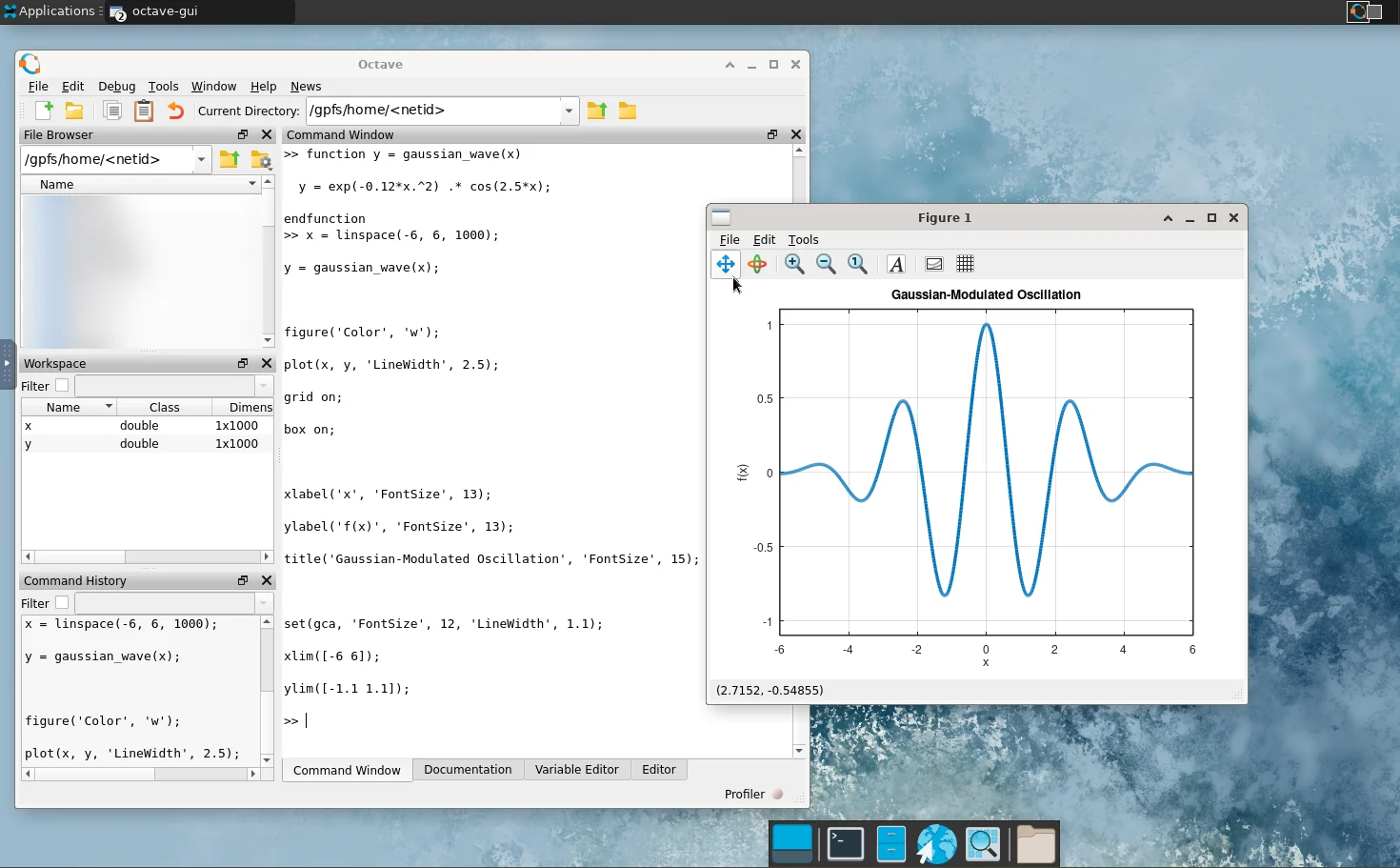Expand the File Browser path dropdown
This screenshot has height=868, width=1400.
[x=201, y=159]
